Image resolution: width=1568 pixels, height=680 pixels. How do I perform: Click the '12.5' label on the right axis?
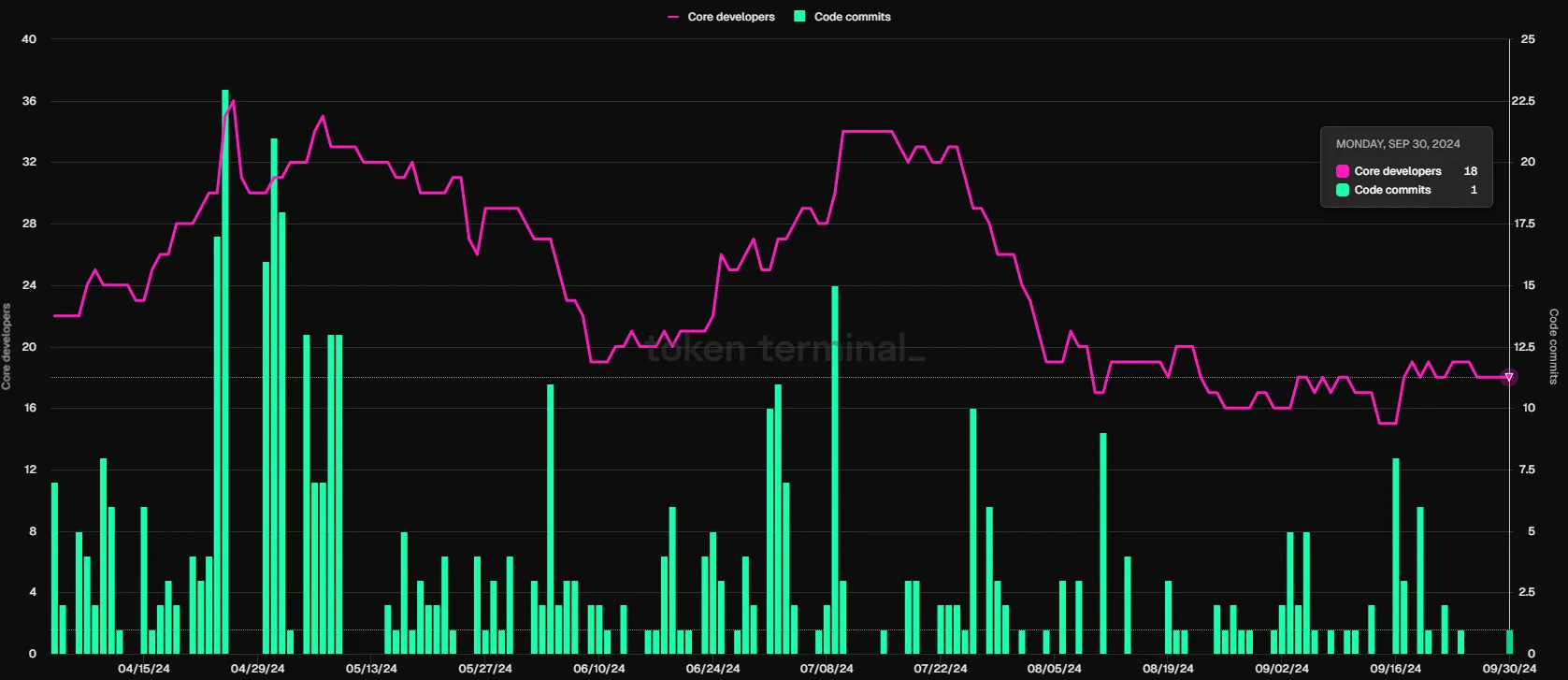1523,347
